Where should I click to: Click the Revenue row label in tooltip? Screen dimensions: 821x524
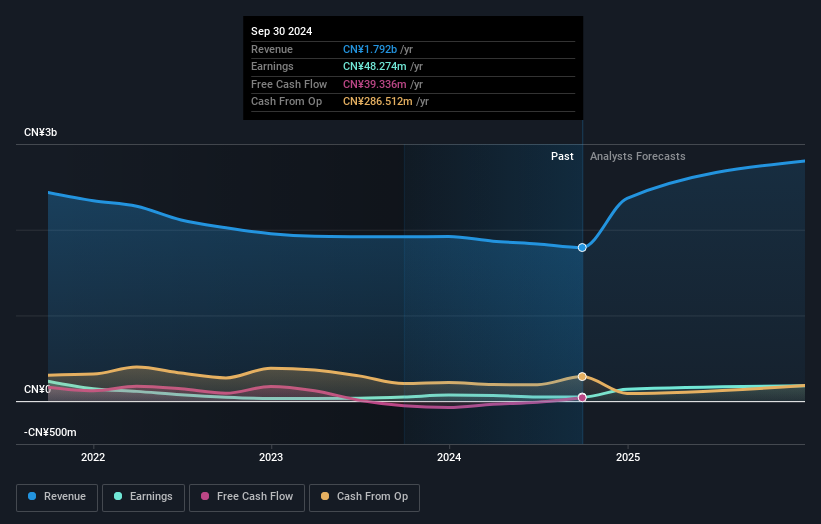pyautogui.click(x=272, y=49)
